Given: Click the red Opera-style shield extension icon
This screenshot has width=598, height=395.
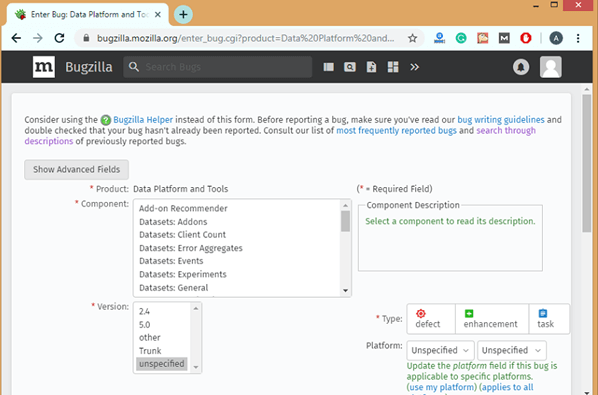Looking at the screenshot, I should tap(526, 38).
